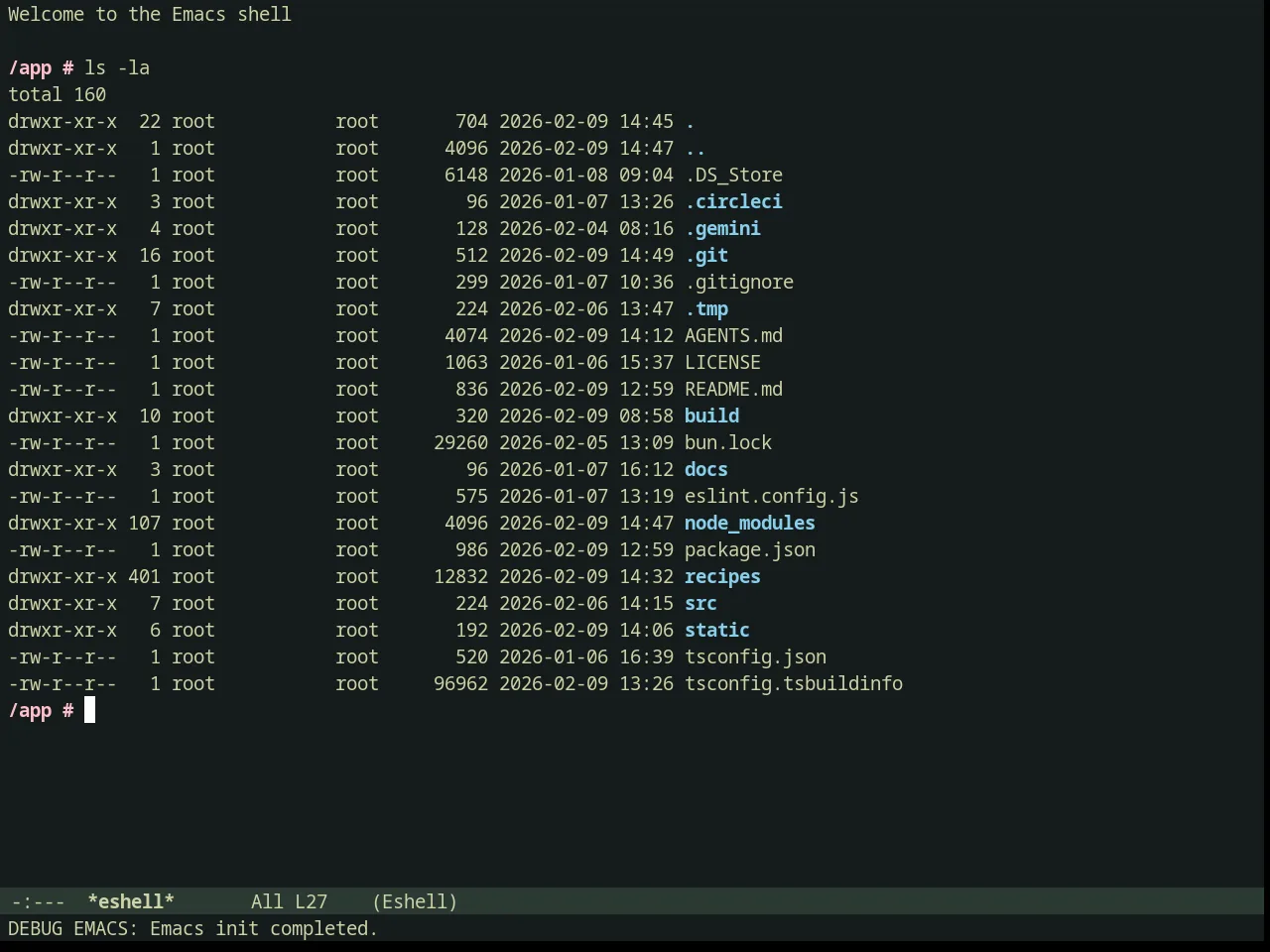This screenshot has width=1270, height=952.
Task: Click the build directory name
Action: click(x=711, y=416)
